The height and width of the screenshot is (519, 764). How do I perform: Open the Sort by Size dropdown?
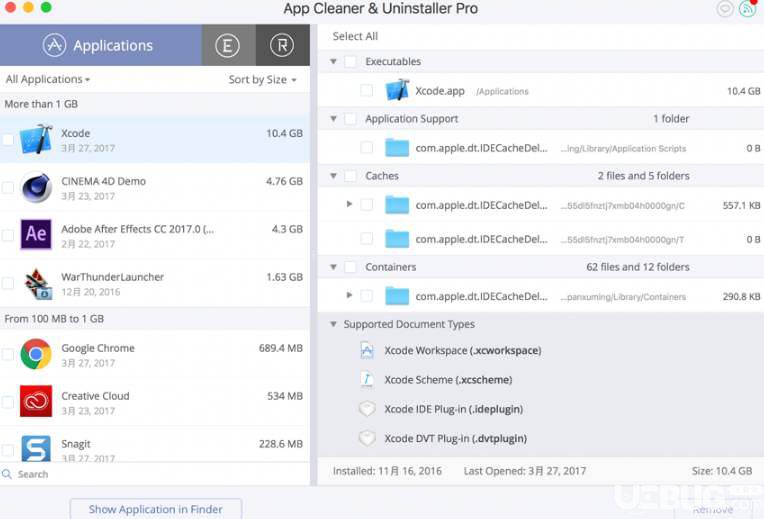[x=263, y=79]
